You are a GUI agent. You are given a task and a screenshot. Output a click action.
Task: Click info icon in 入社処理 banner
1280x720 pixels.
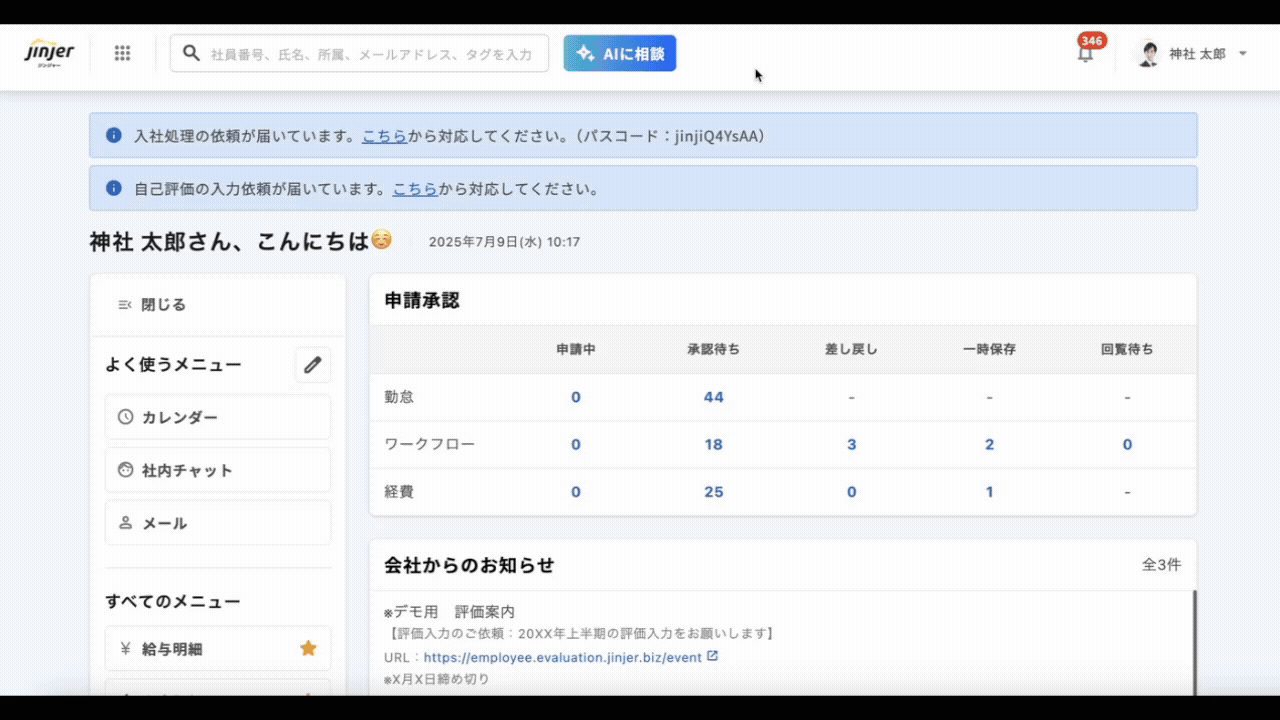click(114, 135)
